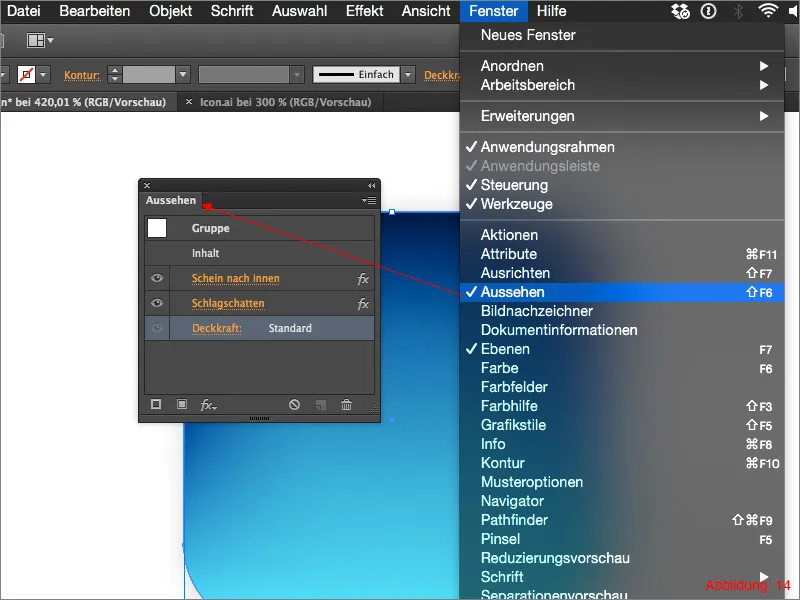Open the Aussehen panel flyout menu
Image resolution: width=800 pixels, height=600 pixels.
pyautogui.click(x=369, y=201)
